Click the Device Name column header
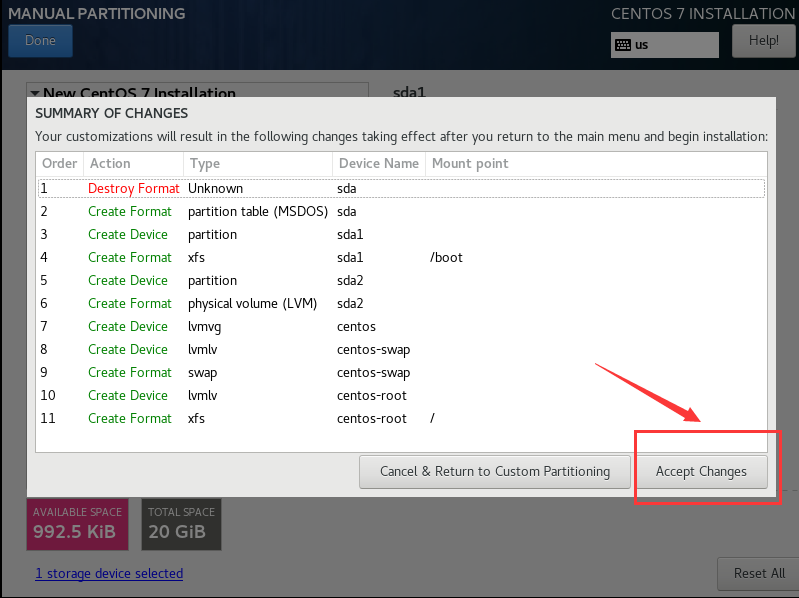799x598 pixels. point(379,164)
